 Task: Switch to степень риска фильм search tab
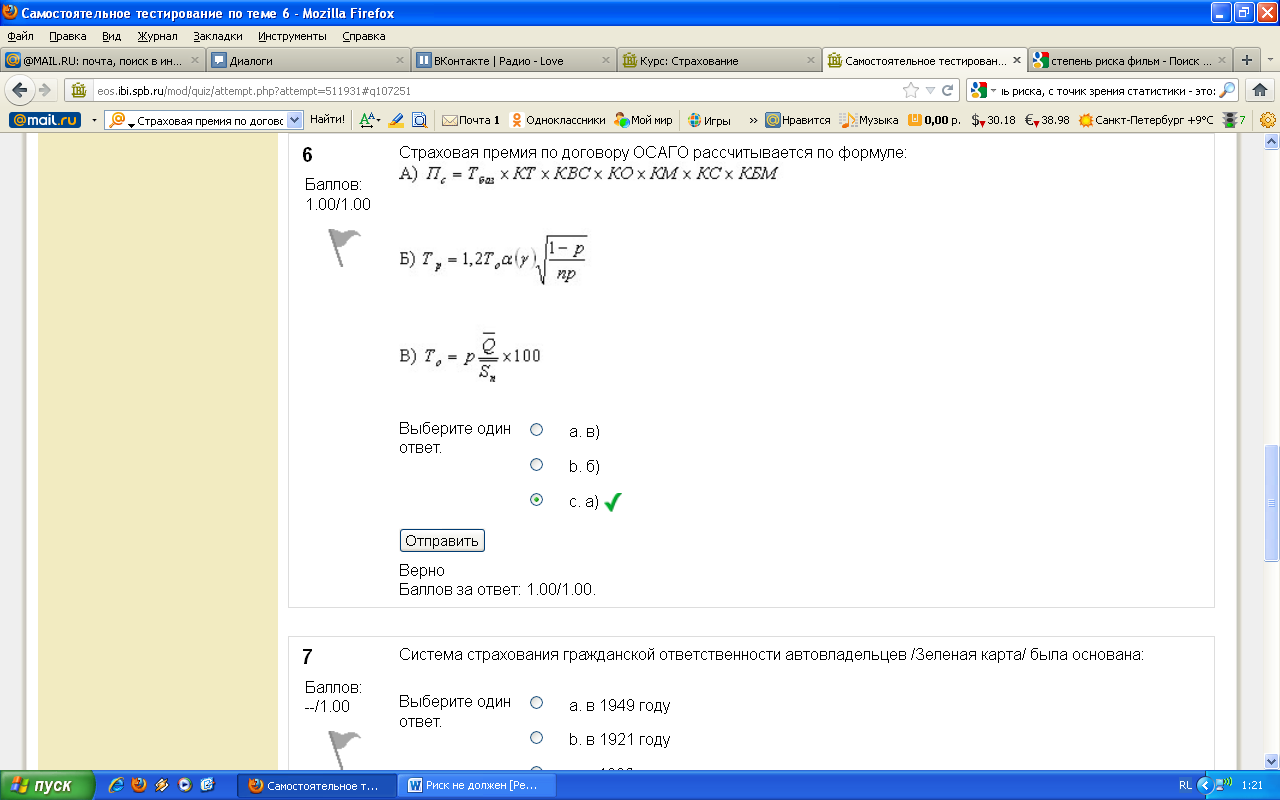tap(1129, 60)
